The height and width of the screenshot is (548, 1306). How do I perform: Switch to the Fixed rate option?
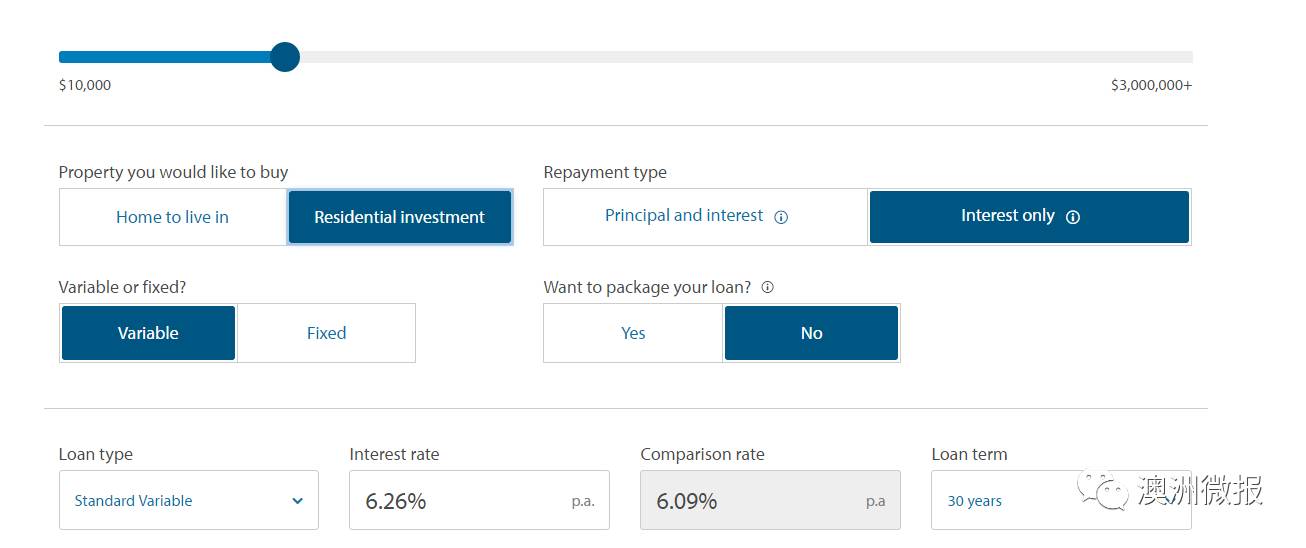pos(326,333)
